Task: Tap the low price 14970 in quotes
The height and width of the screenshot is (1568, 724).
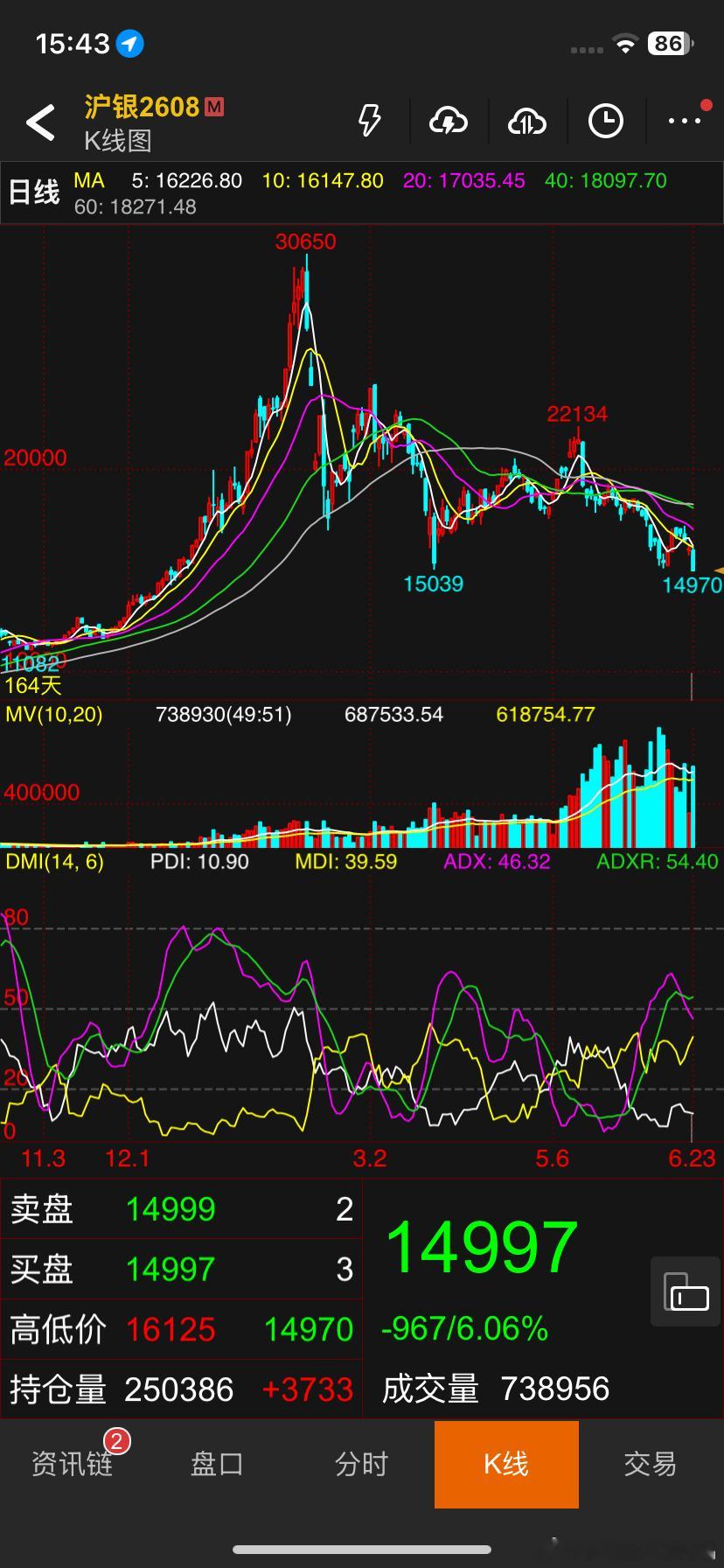Action: click(x=309, y=1330)
